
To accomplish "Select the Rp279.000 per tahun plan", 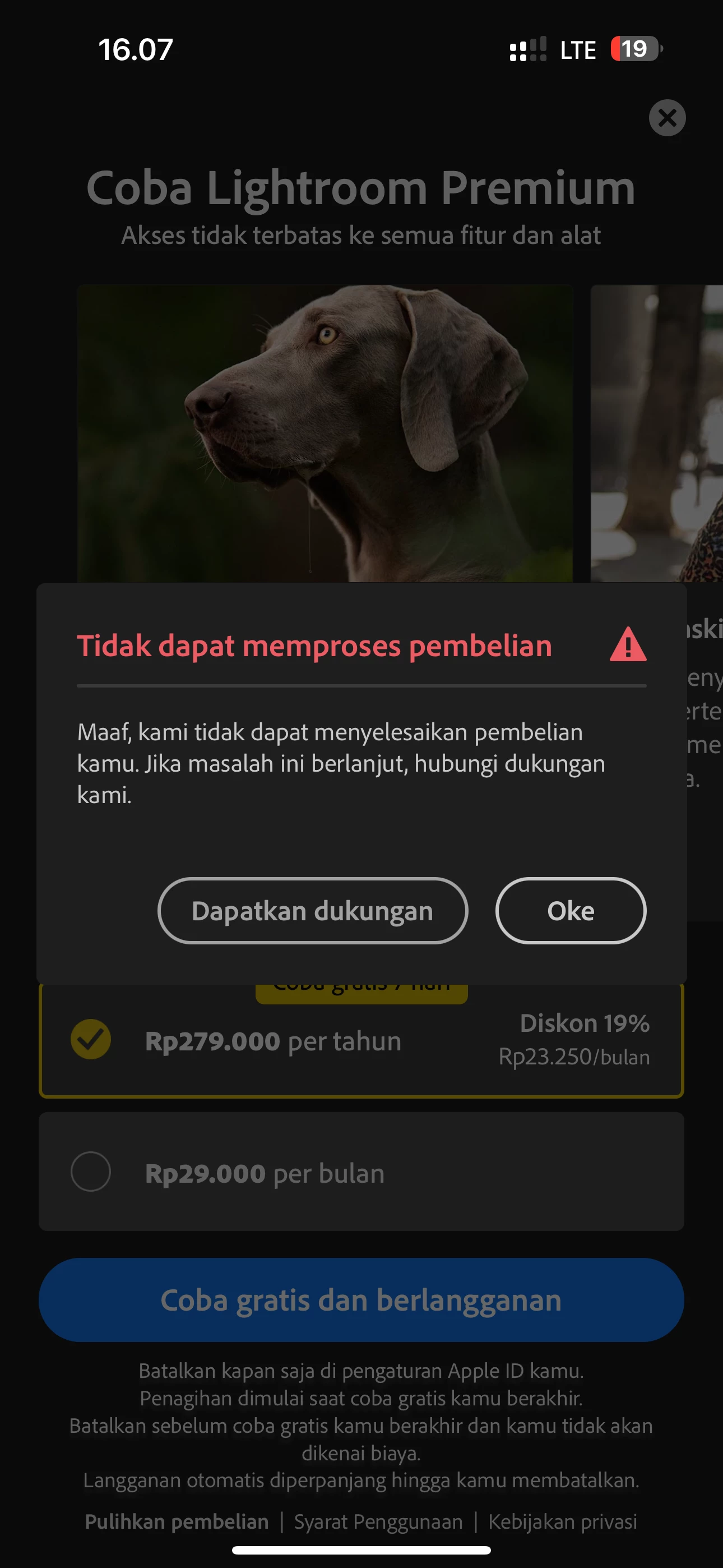I will click(x=361, y=1040).
